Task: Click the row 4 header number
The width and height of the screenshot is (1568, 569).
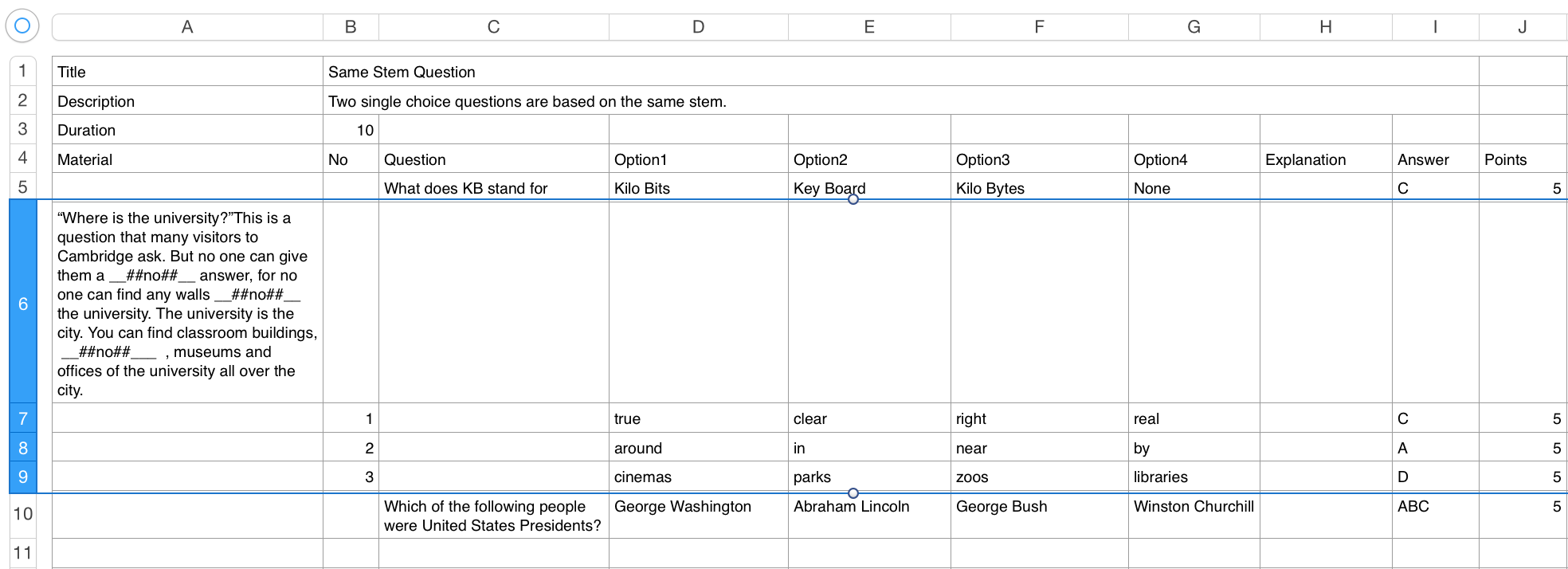Action: pos(22,158)
